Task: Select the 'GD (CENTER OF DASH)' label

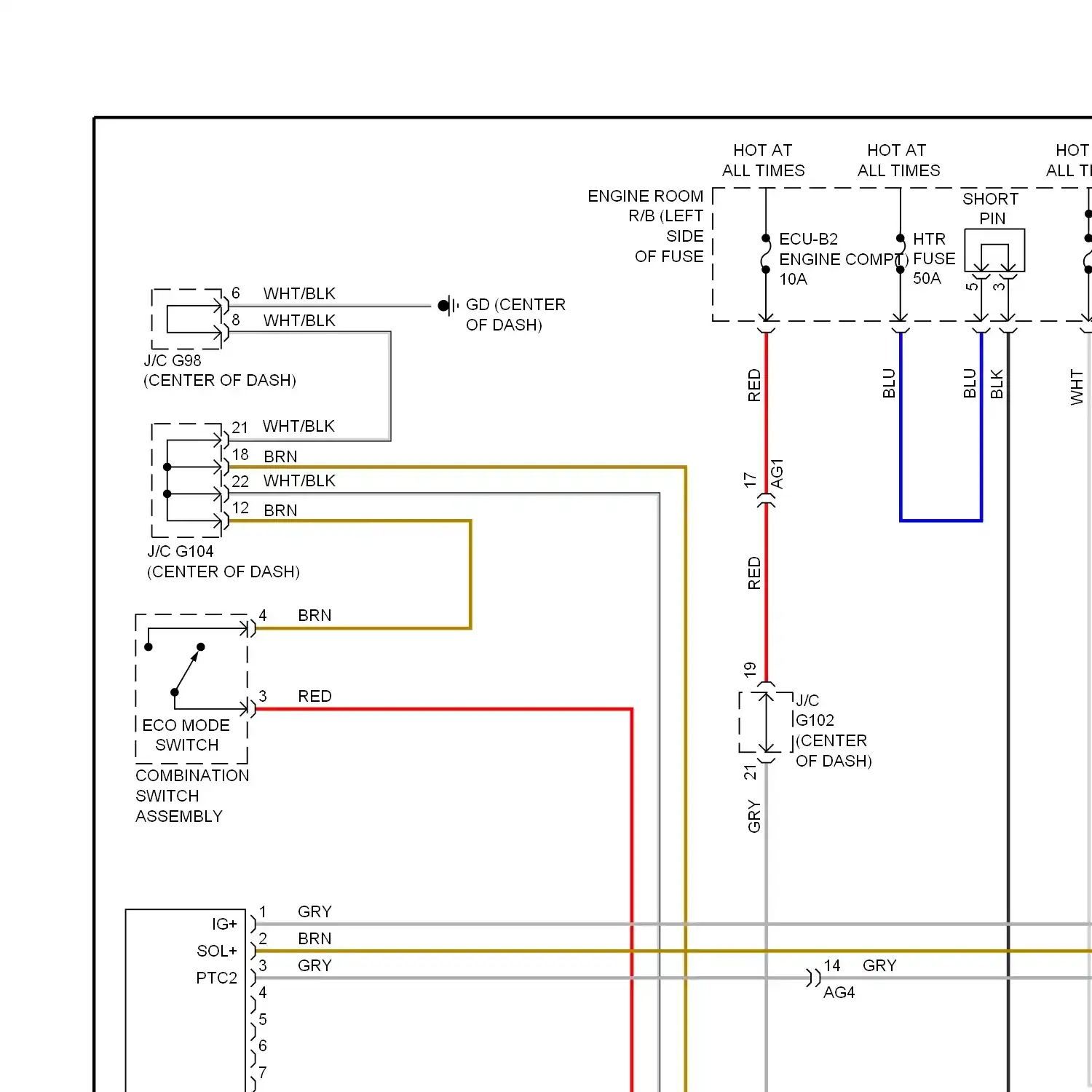Action: [x=515, y=314]
